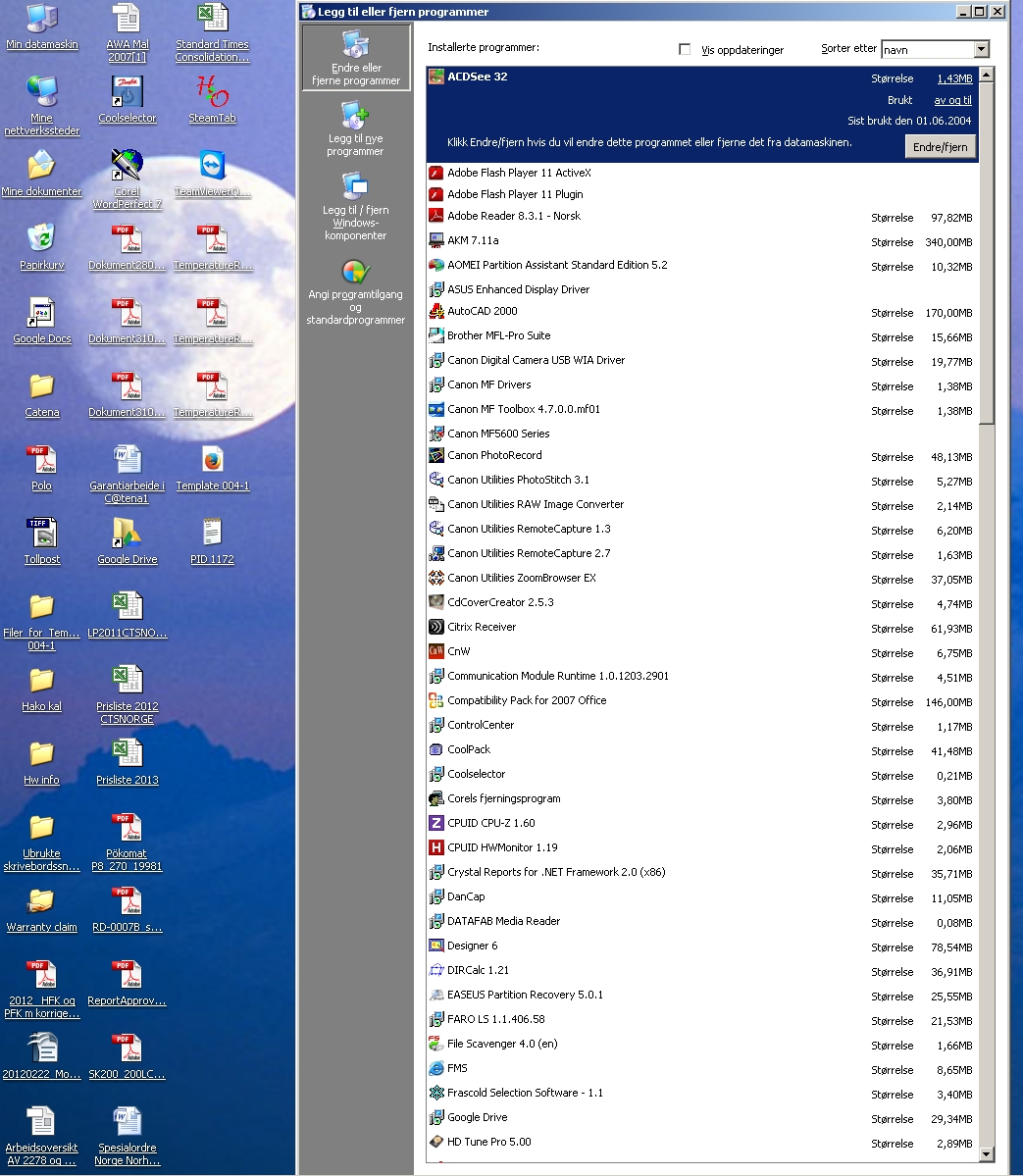The width and height of the screenshot is (1023, 1176).
Task: Select Adobe Reader 8.3.1 - Norsk entry
Action: click(702, 216)
